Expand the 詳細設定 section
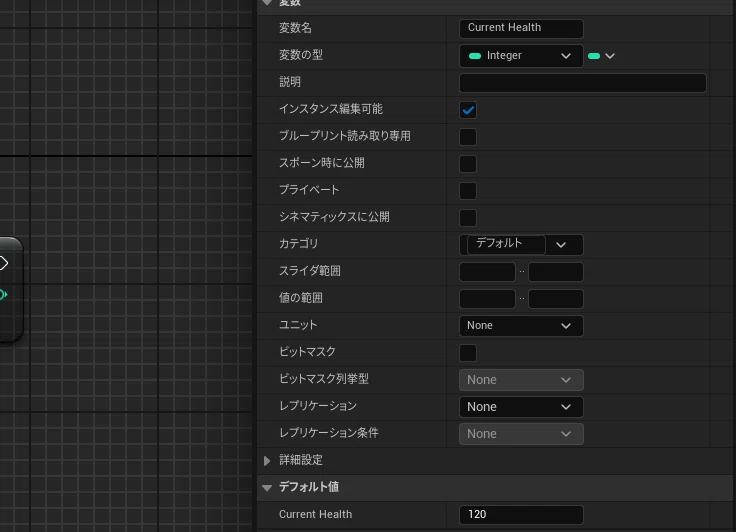Image resolution: width=736 pixels, height=532 pixels. [x=267, y=461]
